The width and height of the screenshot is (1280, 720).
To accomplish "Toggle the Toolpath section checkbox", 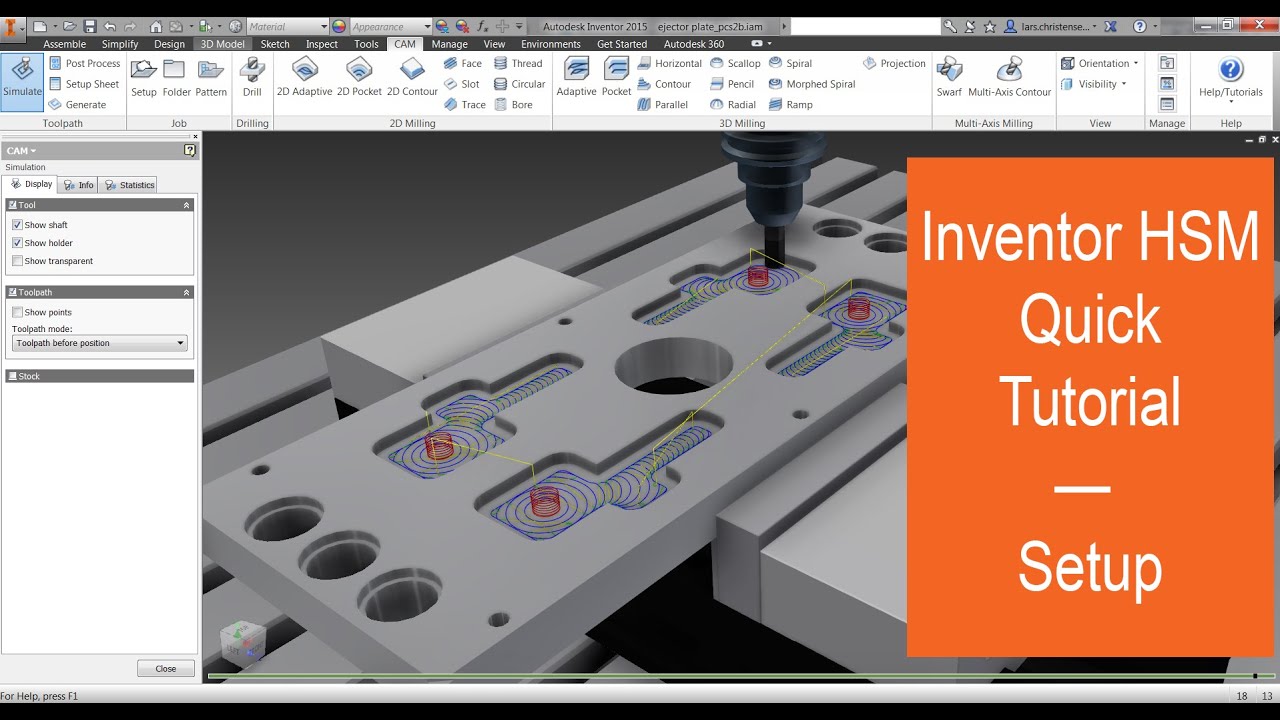I will 13,292.
